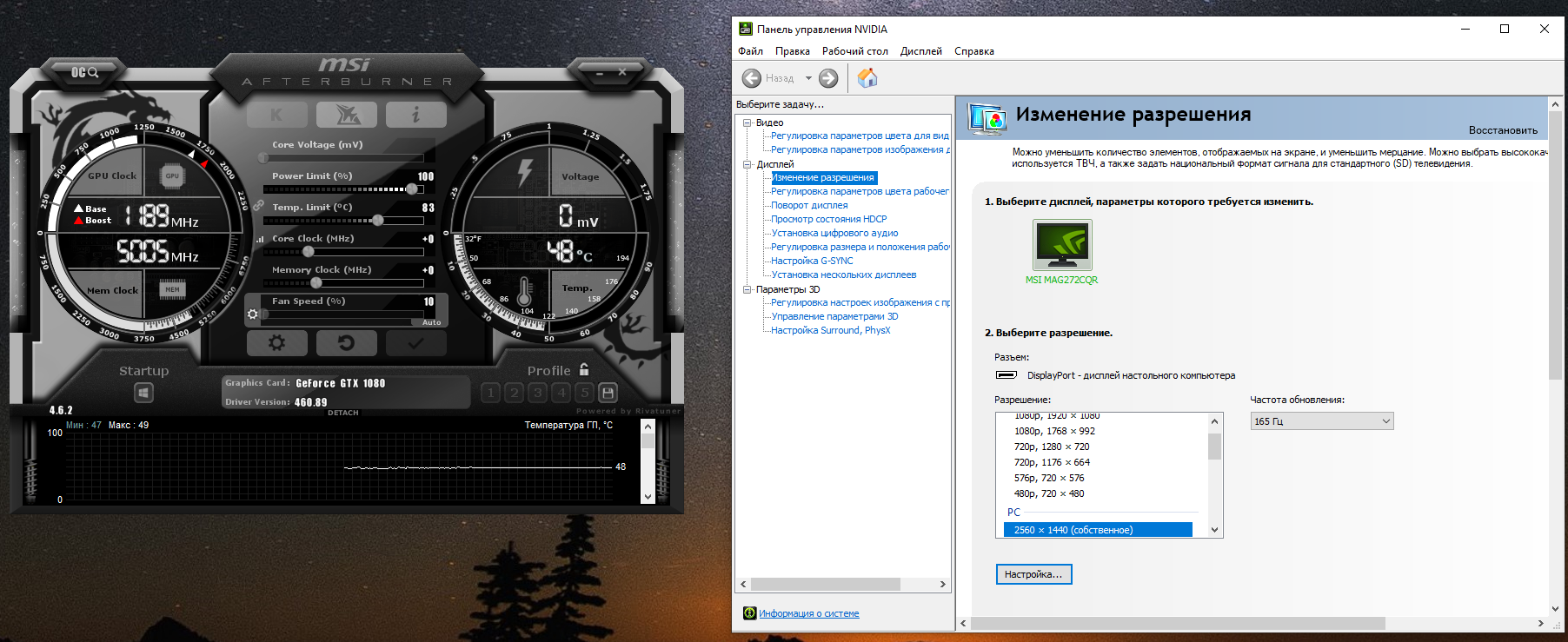Screen dimensions: 1568x642
Task: Open Настройка Surround, PhysX task
Action: pyautogui.click(x=831, y=330)
